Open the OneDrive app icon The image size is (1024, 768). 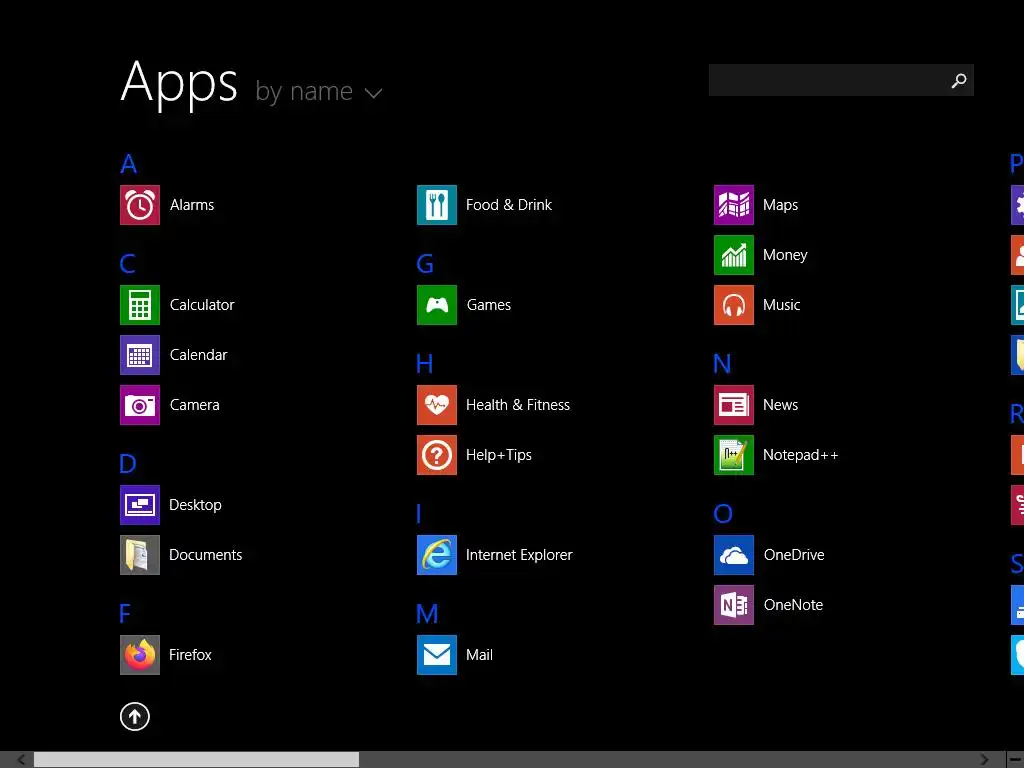click(734, 555)
